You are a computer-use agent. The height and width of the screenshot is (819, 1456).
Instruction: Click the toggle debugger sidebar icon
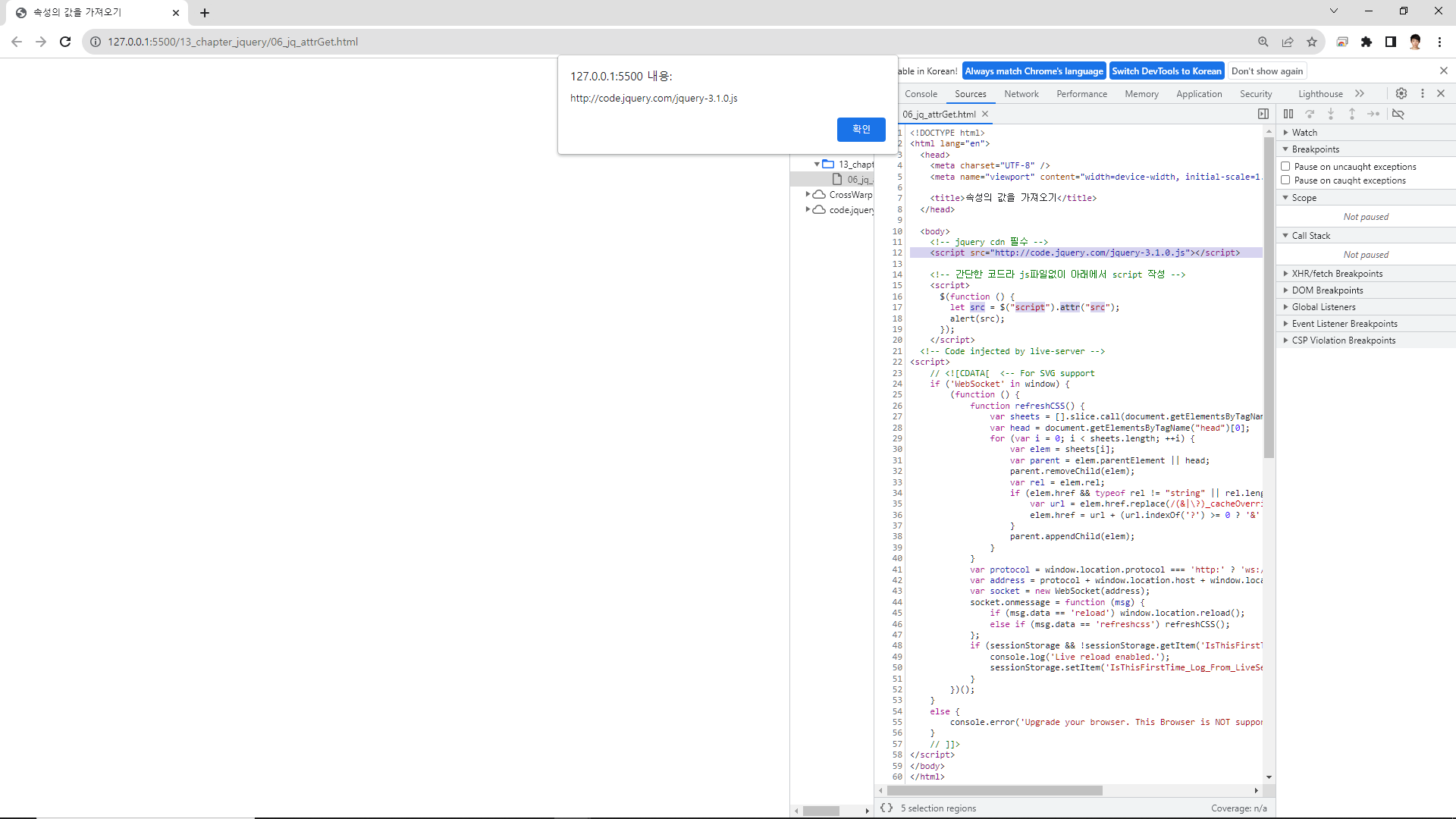[1263, 114]
